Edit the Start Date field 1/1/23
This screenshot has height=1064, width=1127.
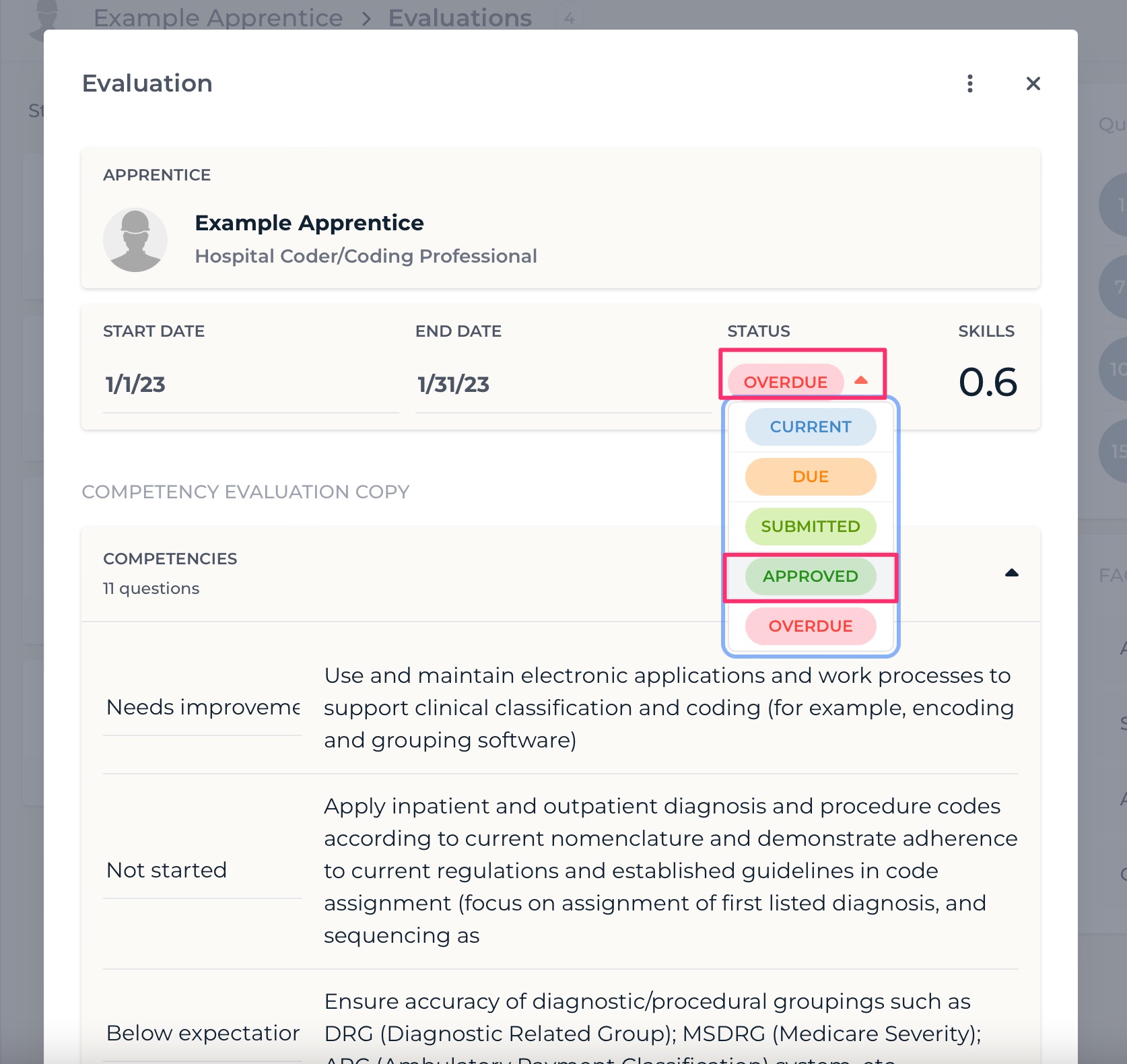point(251,385)
